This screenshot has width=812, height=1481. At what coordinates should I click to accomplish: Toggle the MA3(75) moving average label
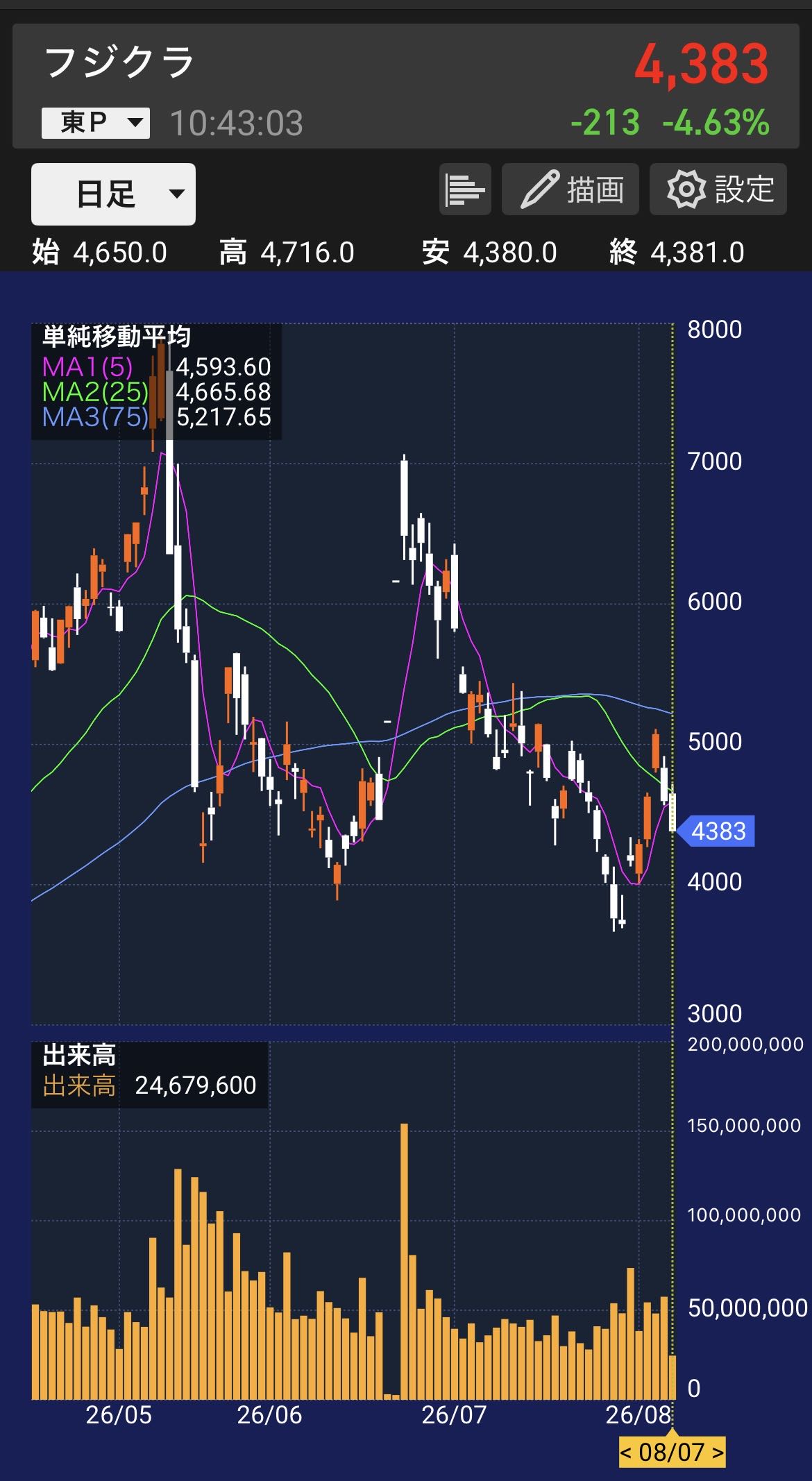tap(95, 417)
